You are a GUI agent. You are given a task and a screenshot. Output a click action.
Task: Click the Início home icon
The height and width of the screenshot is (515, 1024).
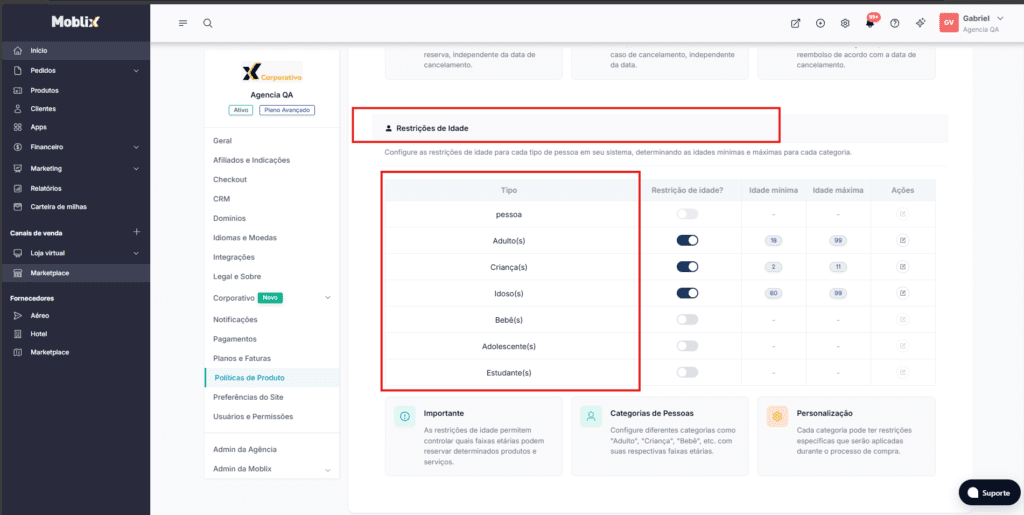pos(18,50)
